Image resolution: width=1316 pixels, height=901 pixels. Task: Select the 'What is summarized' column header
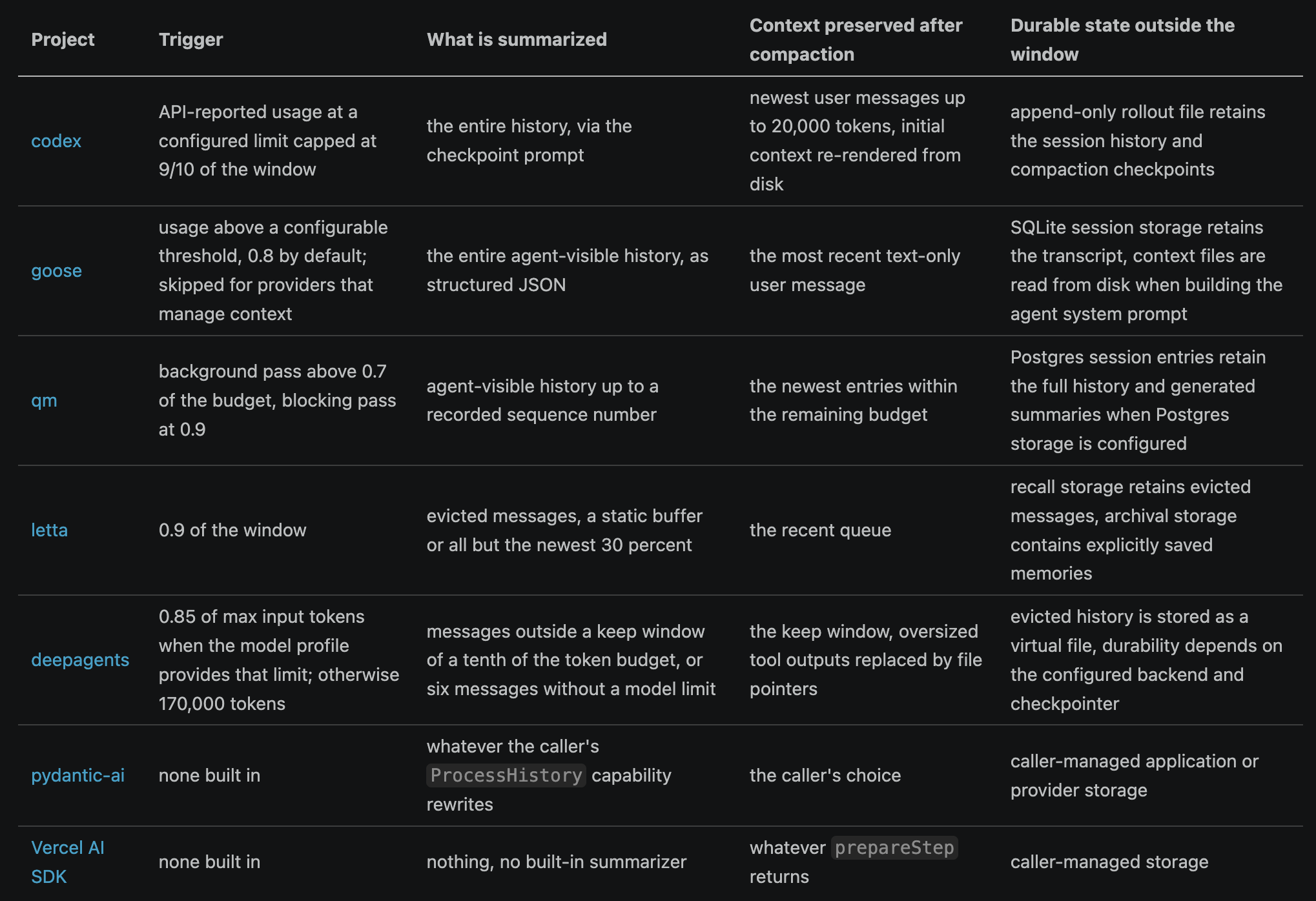(x=517, y=39)
